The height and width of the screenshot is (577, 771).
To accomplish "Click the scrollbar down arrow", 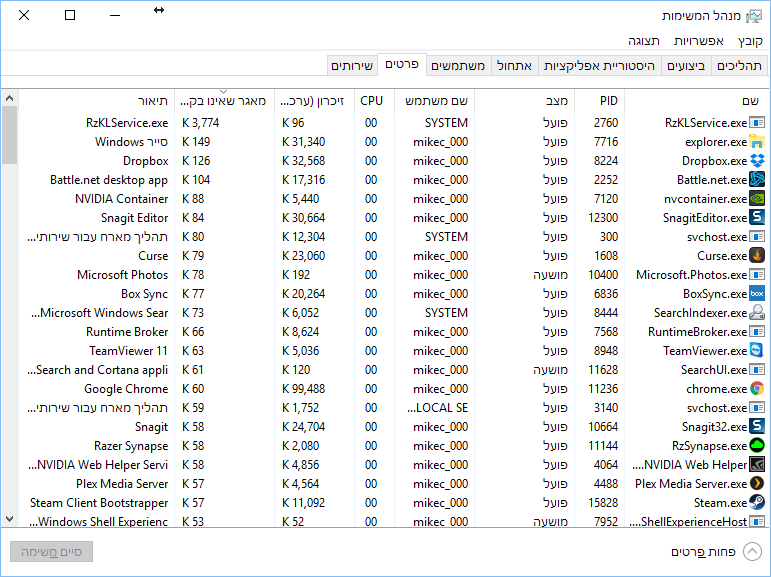I will tap(9, 519).
